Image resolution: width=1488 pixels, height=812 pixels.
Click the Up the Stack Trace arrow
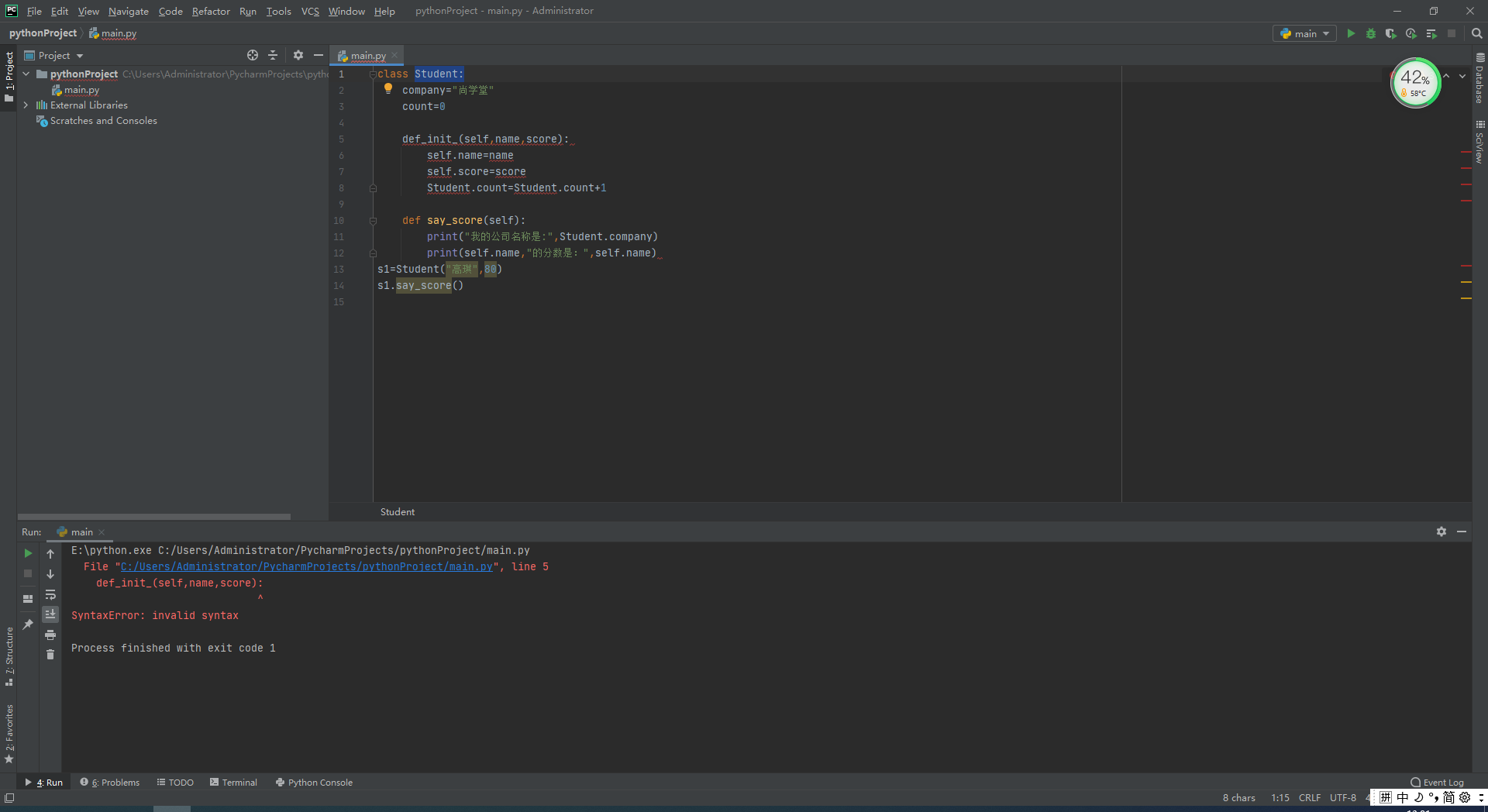coord(50,553)
